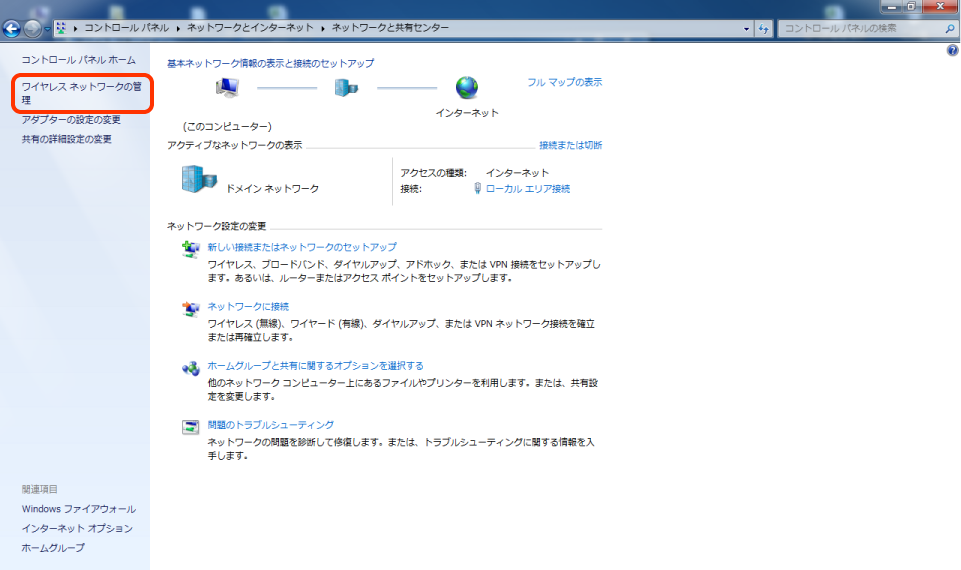Image resolution: width=961 pixels, height=570 pixels.
Task: Click the HomeGroup sharing options icon
Action: (190, 368)
